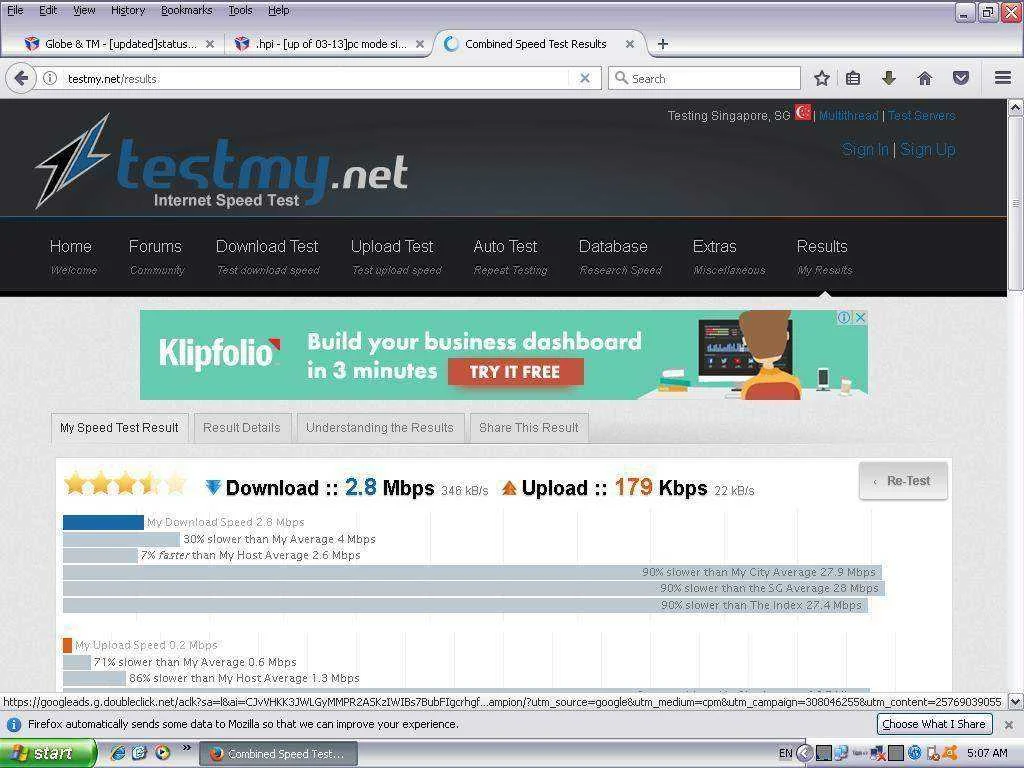Click the blue Download arrow icon
Viewport: 1024px width, 768px height.
coord(213,487)
